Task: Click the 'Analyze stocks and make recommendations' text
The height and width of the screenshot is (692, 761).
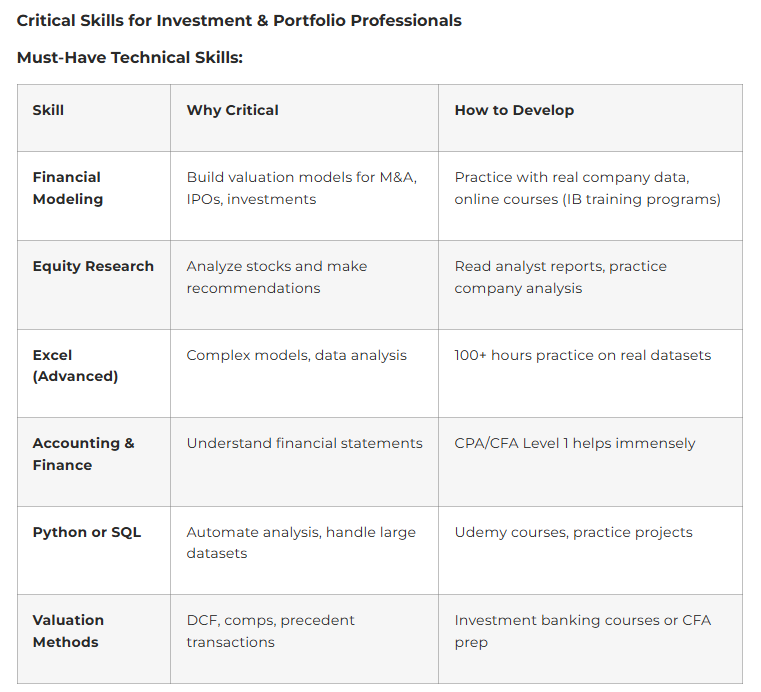Action: [x=276, y=277]
